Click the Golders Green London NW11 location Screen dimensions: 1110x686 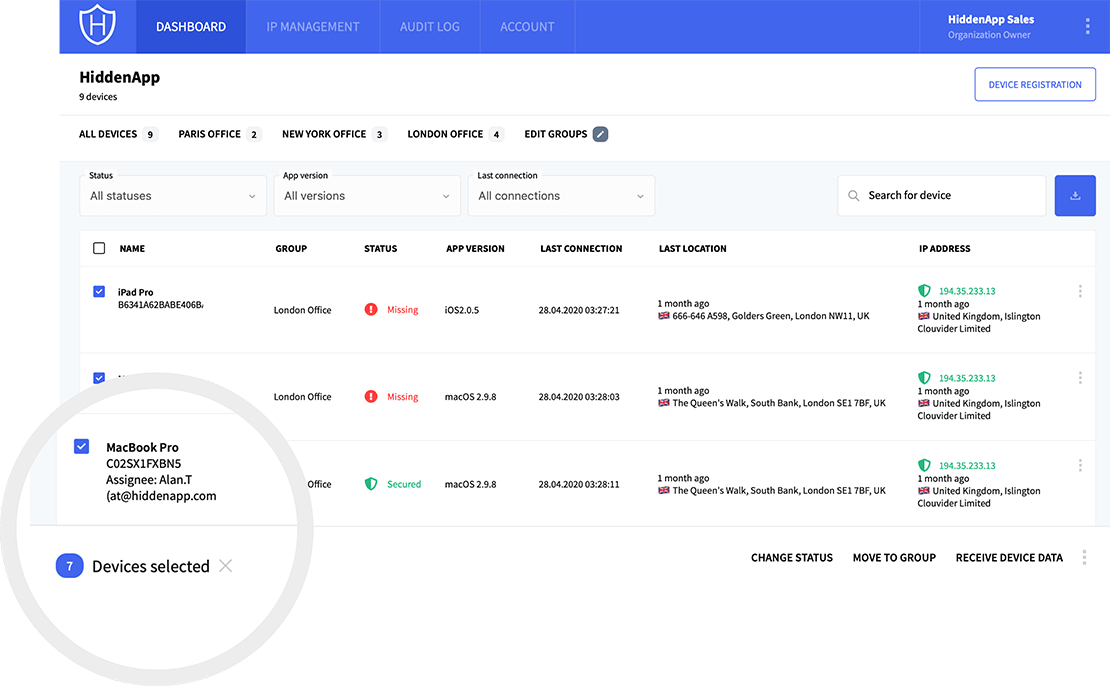[x=771, y=316]
